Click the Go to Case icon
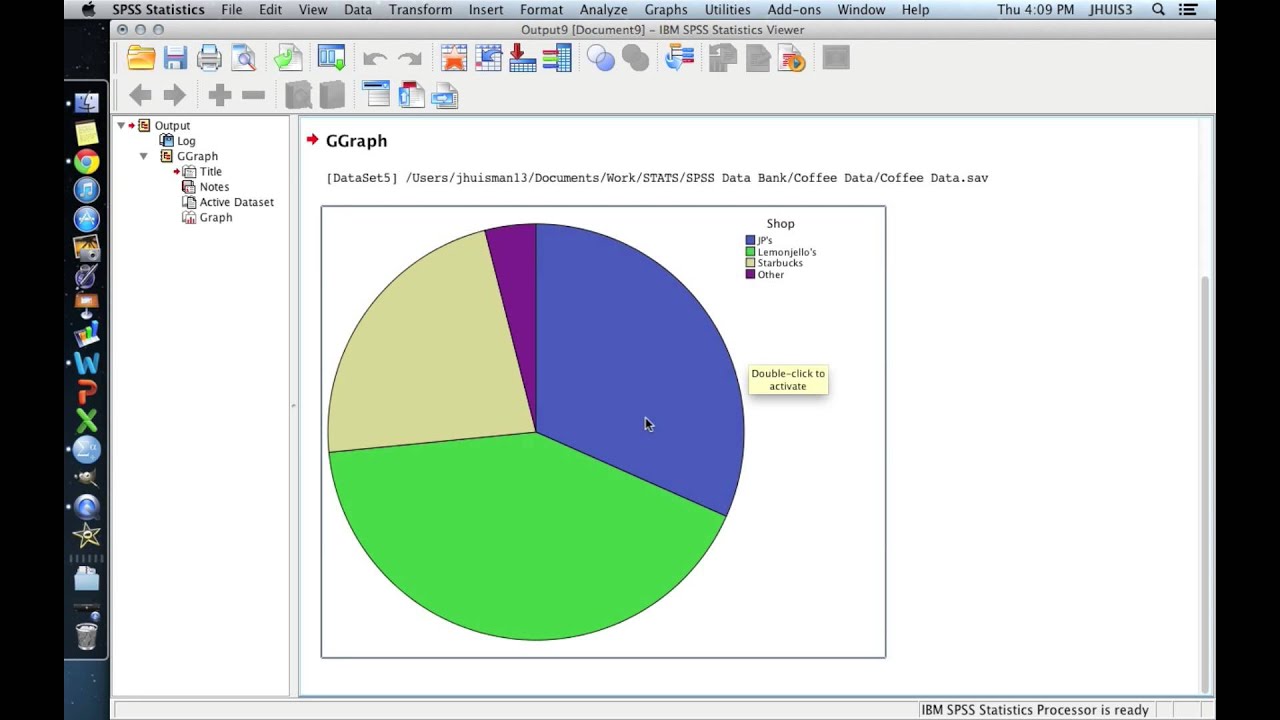 click(x=488, y=58)
